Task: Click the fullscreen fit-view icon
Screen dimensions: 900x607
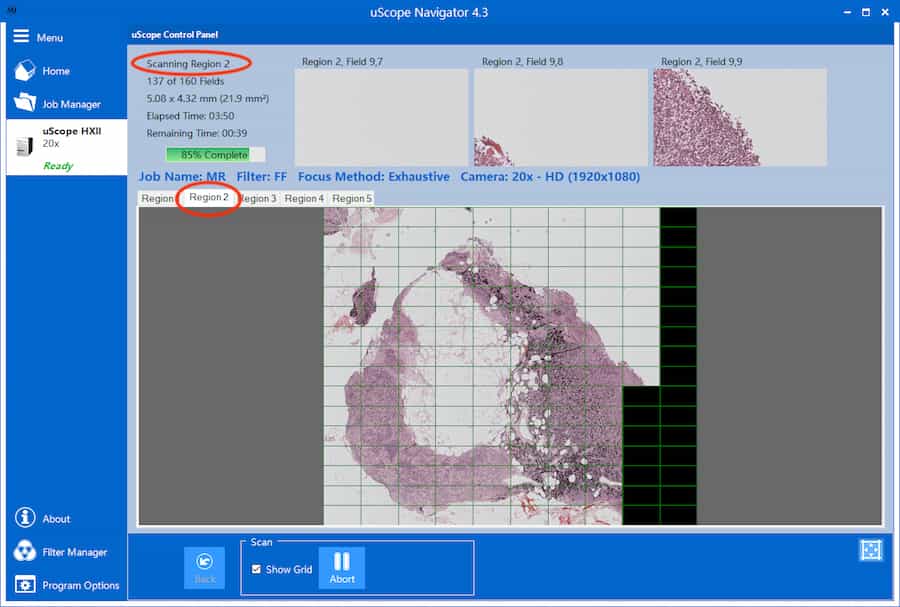Action: (869, 549)
